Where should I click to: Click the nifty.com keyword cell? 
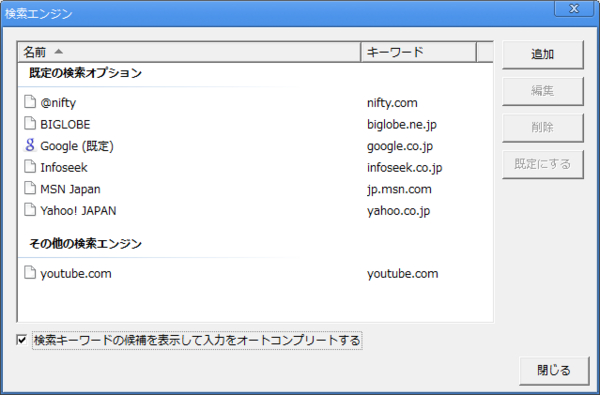[x=392, y=103]
